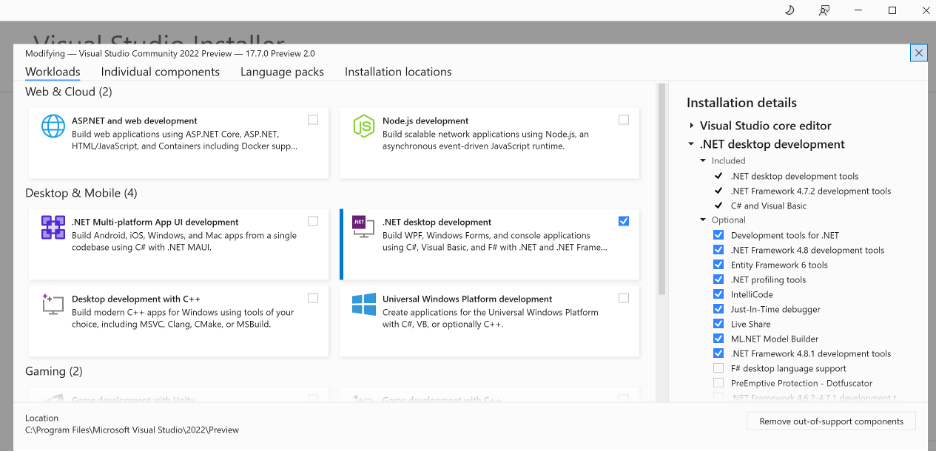Close the Modifying dialog with X
Image resolution: width=936 pixels, height=452 pixels.
tap(919, 53)
